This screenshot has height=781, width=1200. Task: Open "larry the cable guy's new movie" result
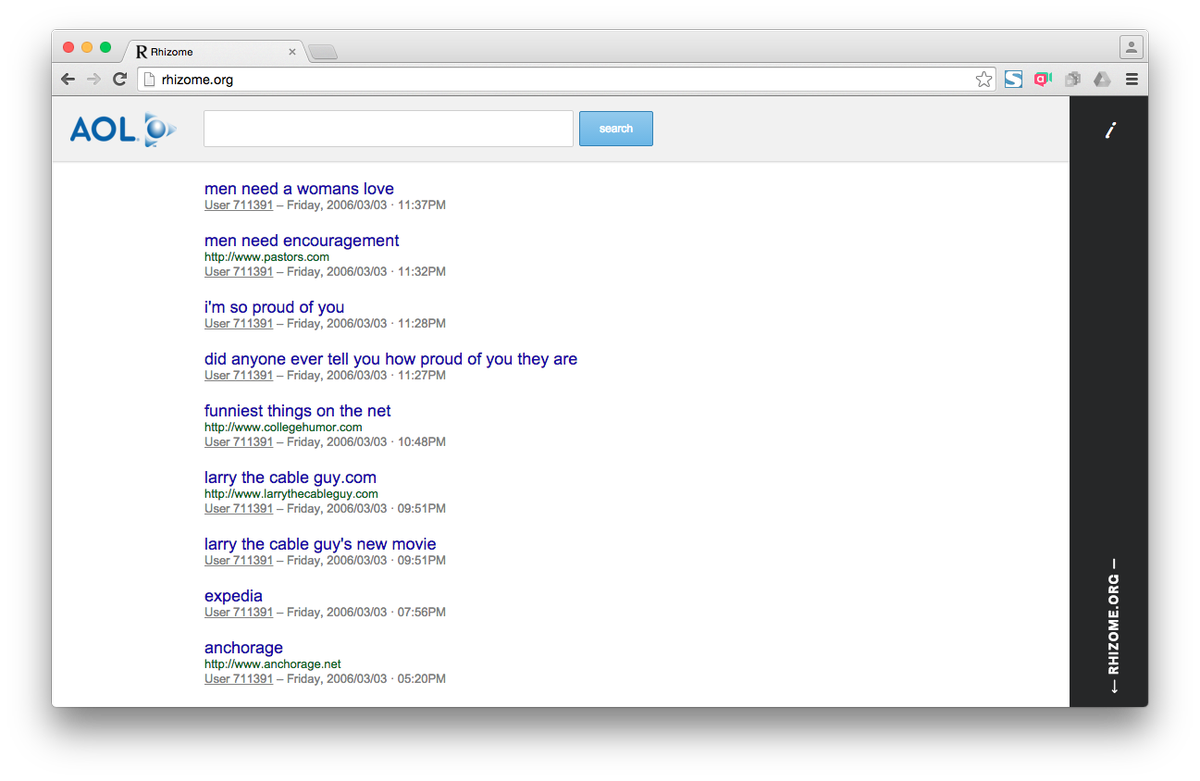[320, 544]
